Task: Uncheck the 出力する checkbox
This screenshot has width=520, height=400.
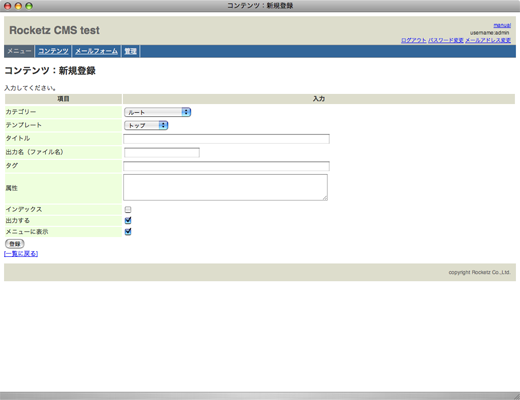Action: click(128, 220)
